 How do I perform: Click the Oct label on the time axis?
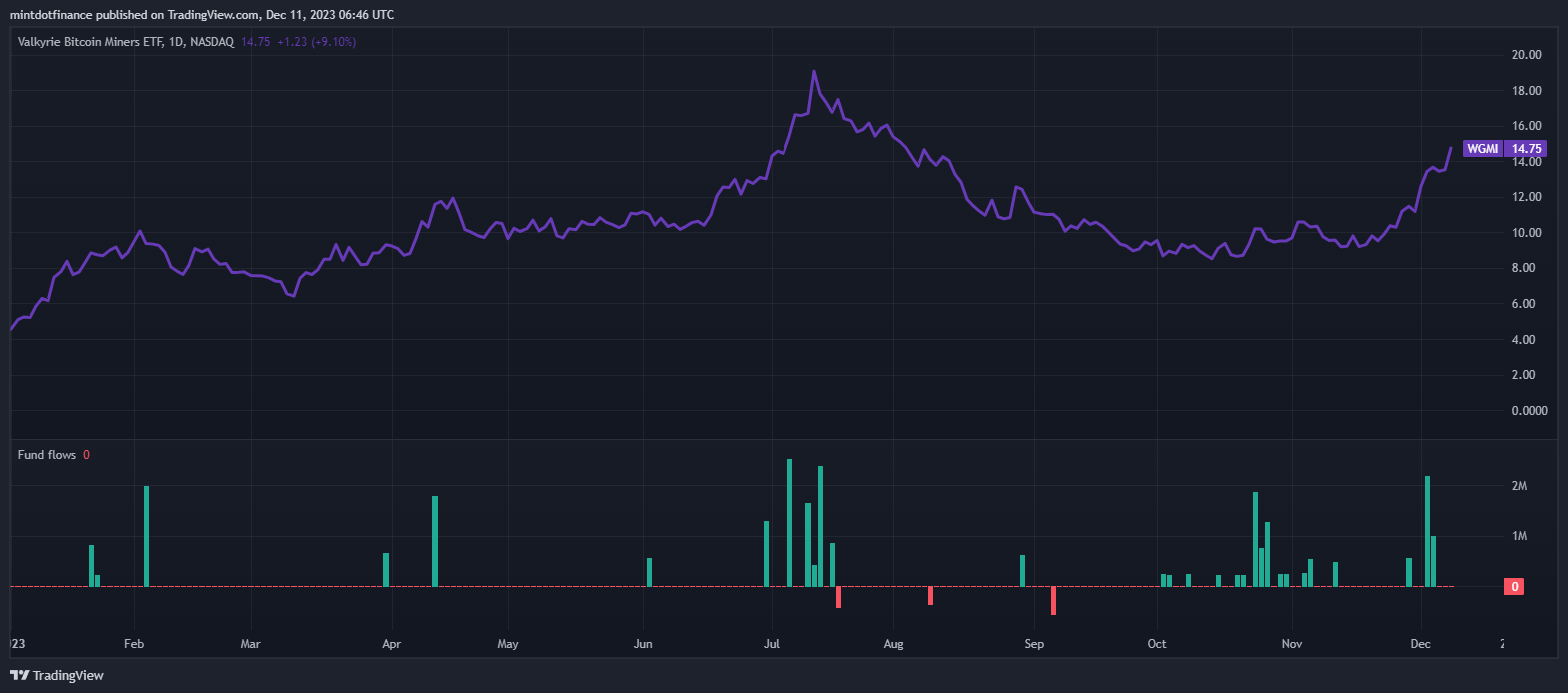coord(1157,644)
